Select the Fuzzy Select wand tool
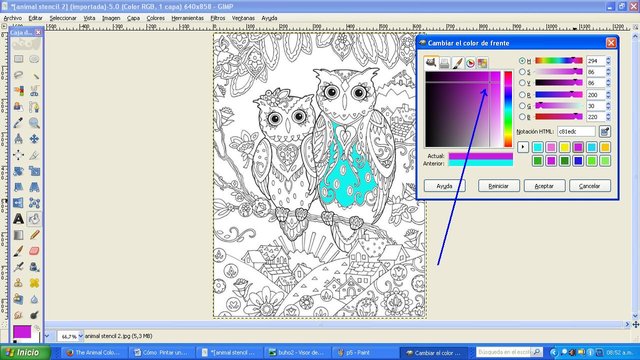 (34, 75)
